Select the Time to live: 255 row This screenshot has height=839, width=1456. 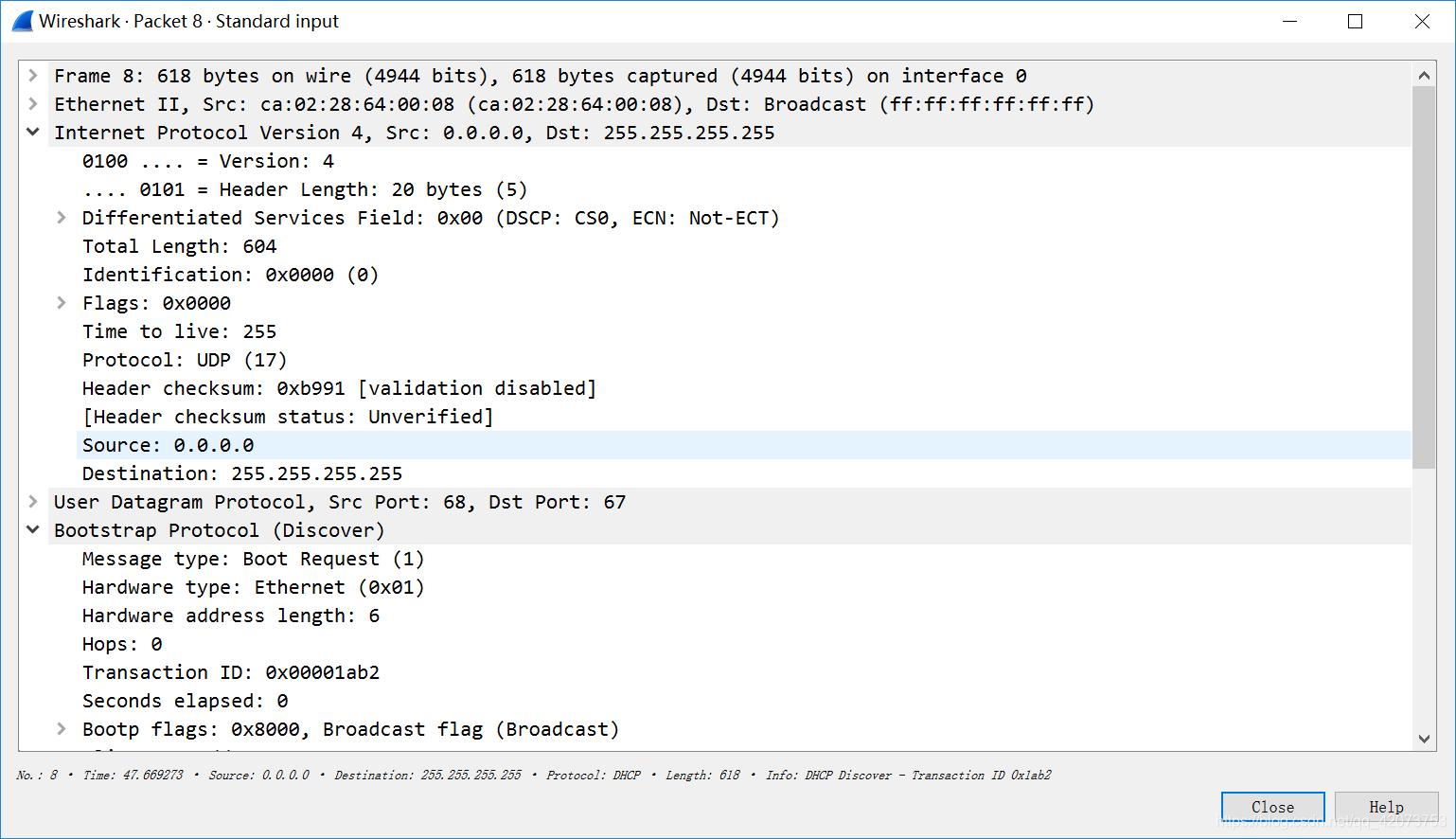[x=743, y=331]
